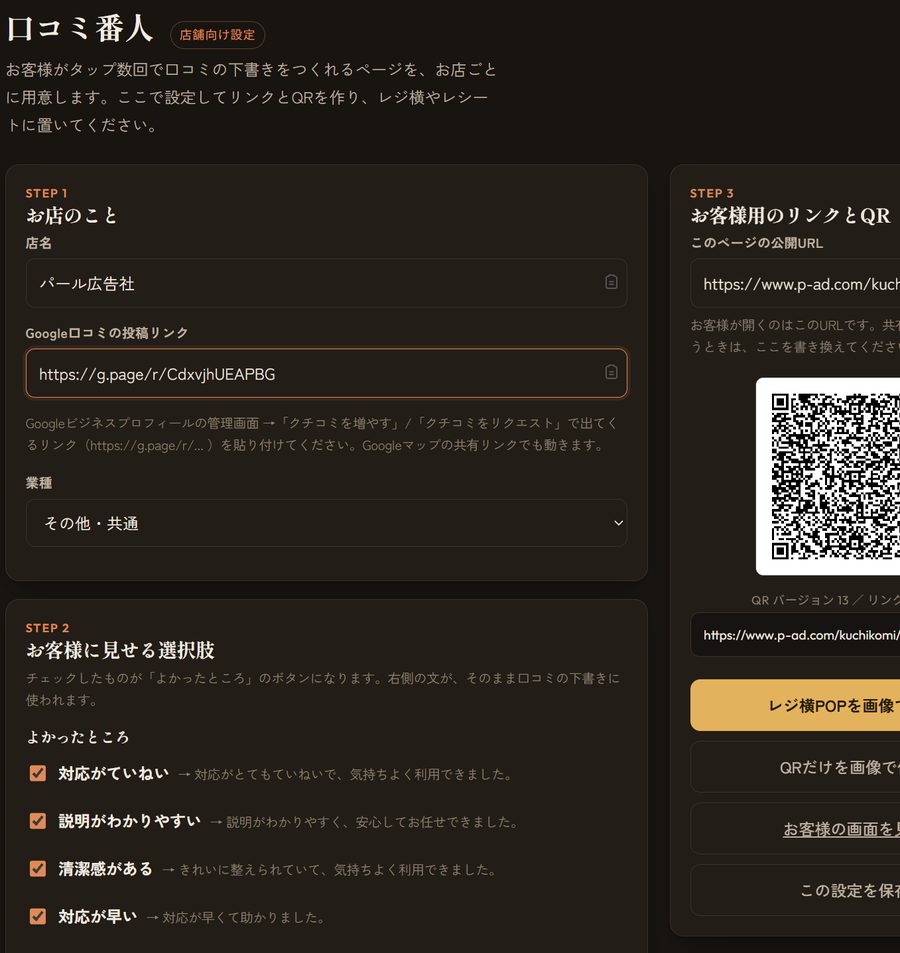Click the 店名 field label
Viewport: 900px width, 953px height.
click(39, 243)
